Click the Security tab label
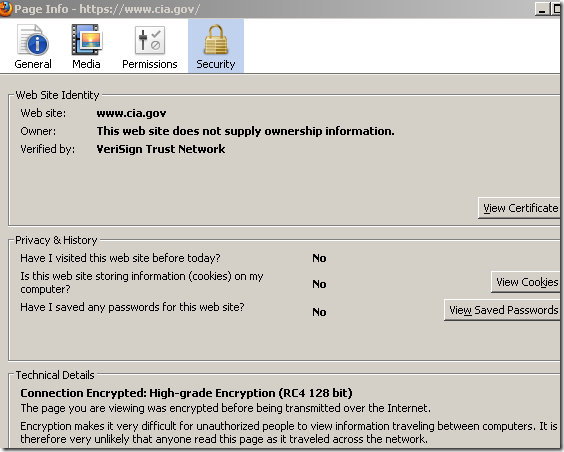The width and height of the screenshot is (564, 452). [216, 64]
